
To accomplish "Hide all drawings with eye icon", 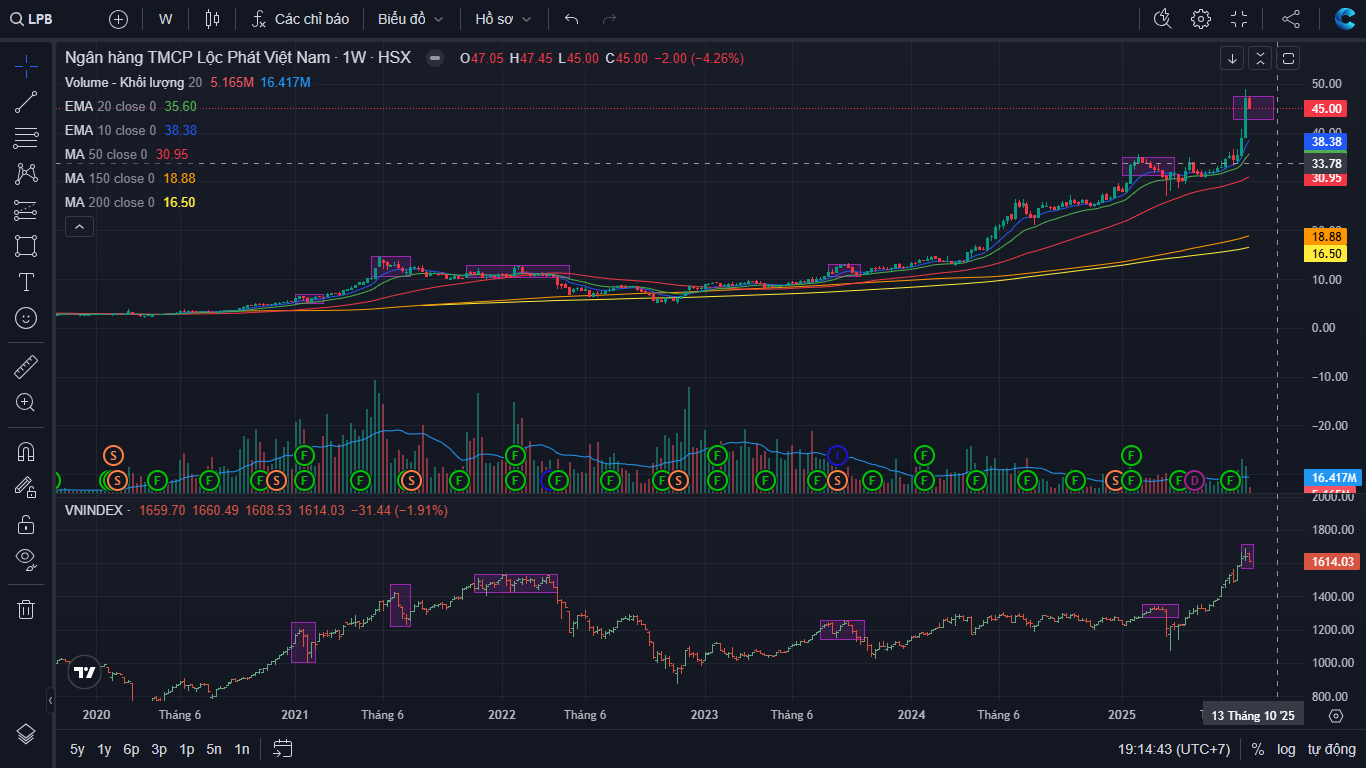I will click(26, 558).
